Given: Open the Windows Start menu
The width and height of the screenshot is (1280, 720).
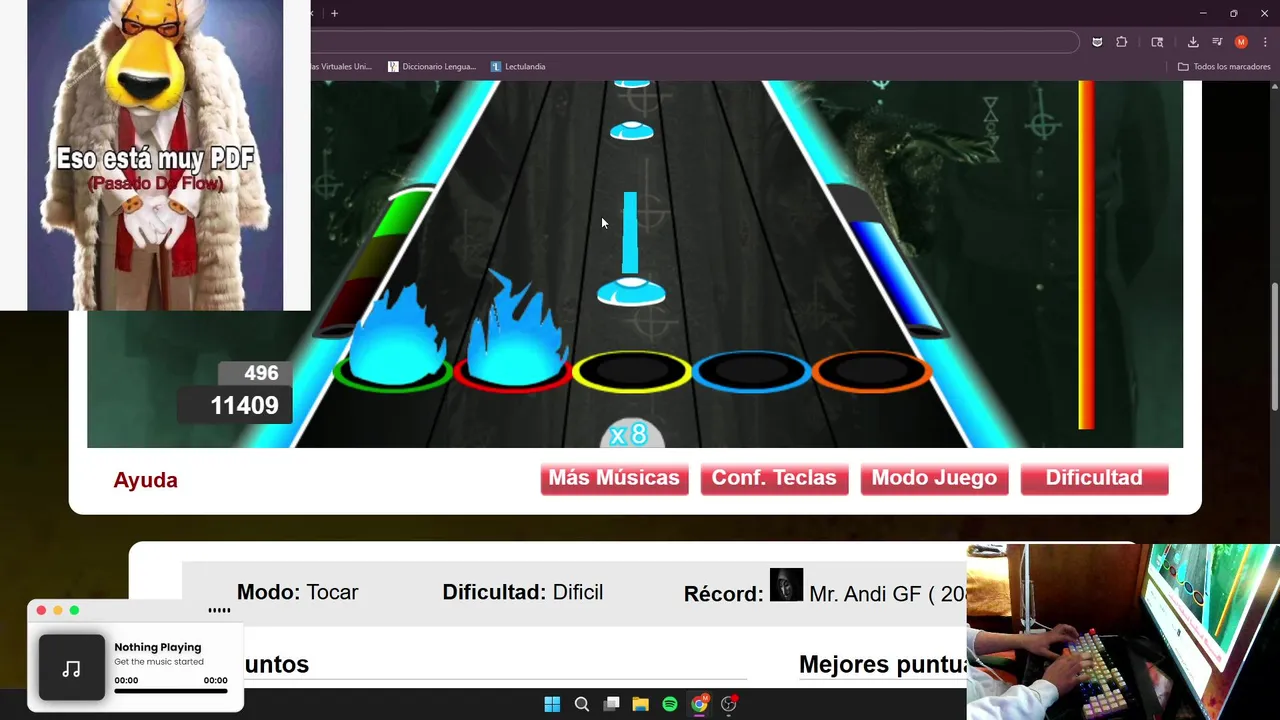Looking at the screenshot, I should 552,704.
